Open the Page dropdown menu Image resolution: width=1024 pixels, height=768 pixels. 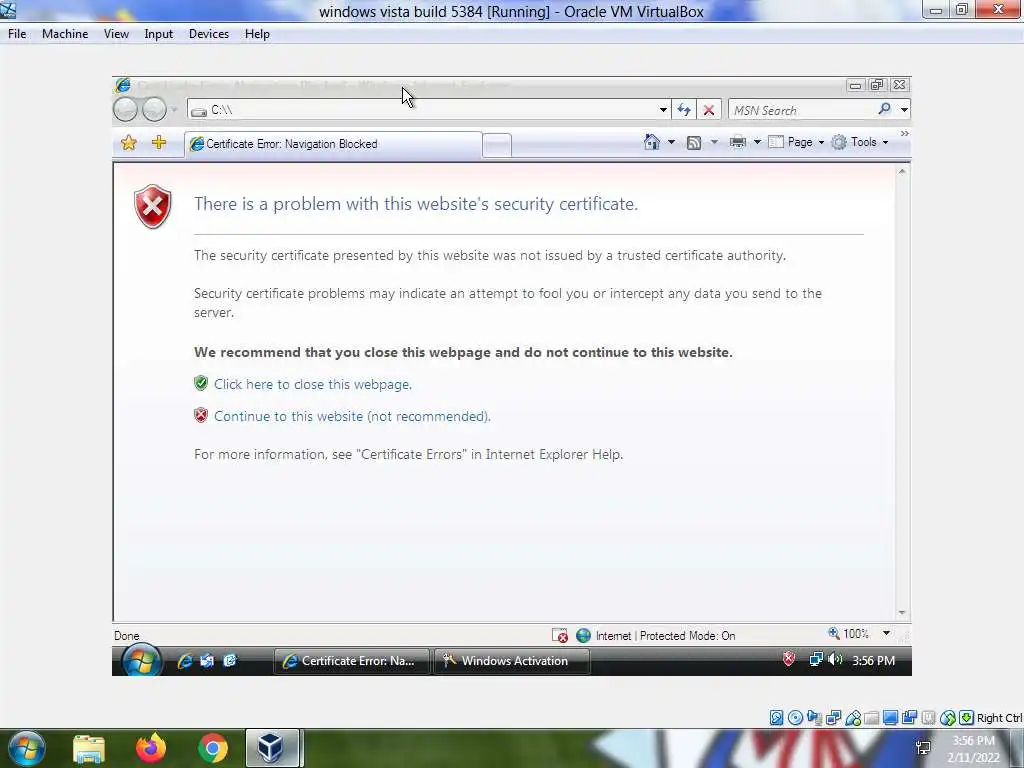797,142
